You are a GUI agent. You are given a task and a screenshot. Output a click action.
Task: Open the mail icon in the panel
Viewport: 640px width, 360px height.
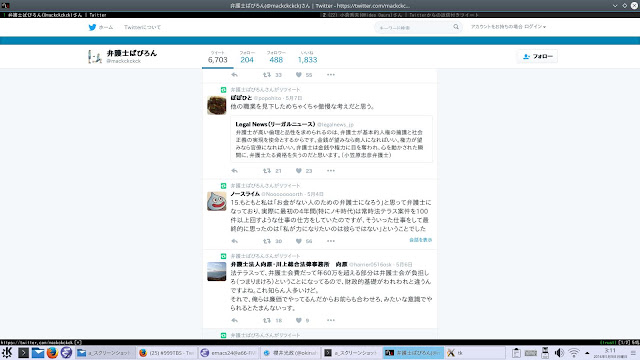[38, 353]
